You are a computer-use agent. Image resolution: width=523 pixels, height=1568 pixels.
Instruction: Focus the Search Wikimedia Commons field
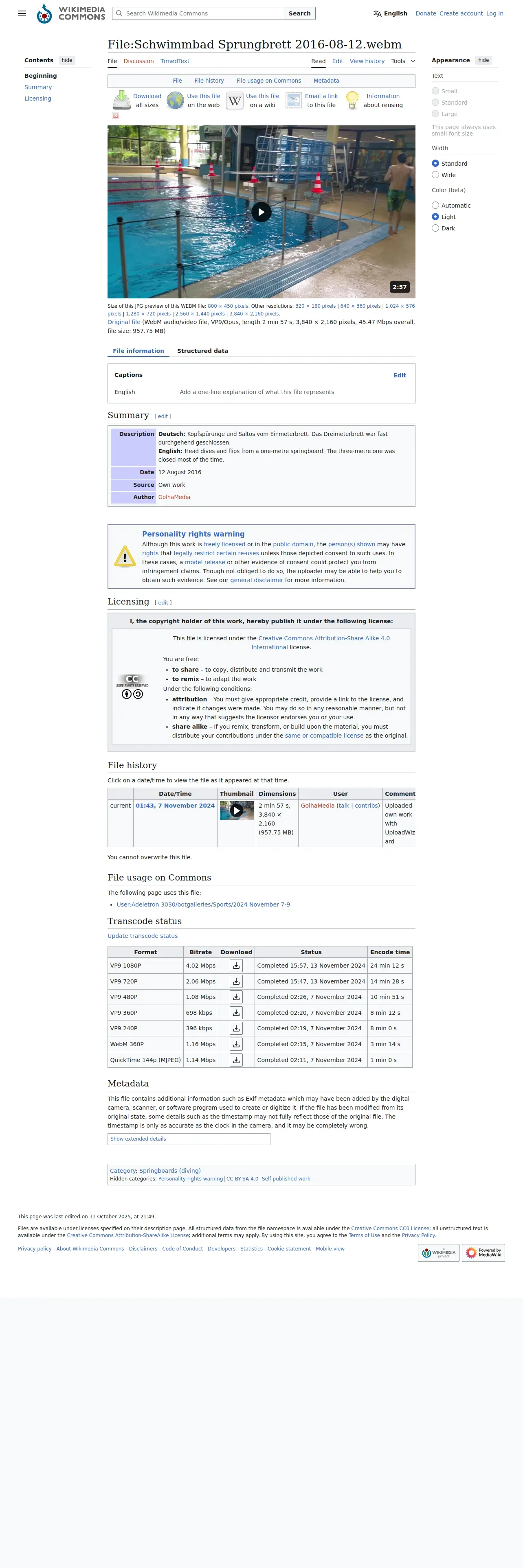pos(198,13)
